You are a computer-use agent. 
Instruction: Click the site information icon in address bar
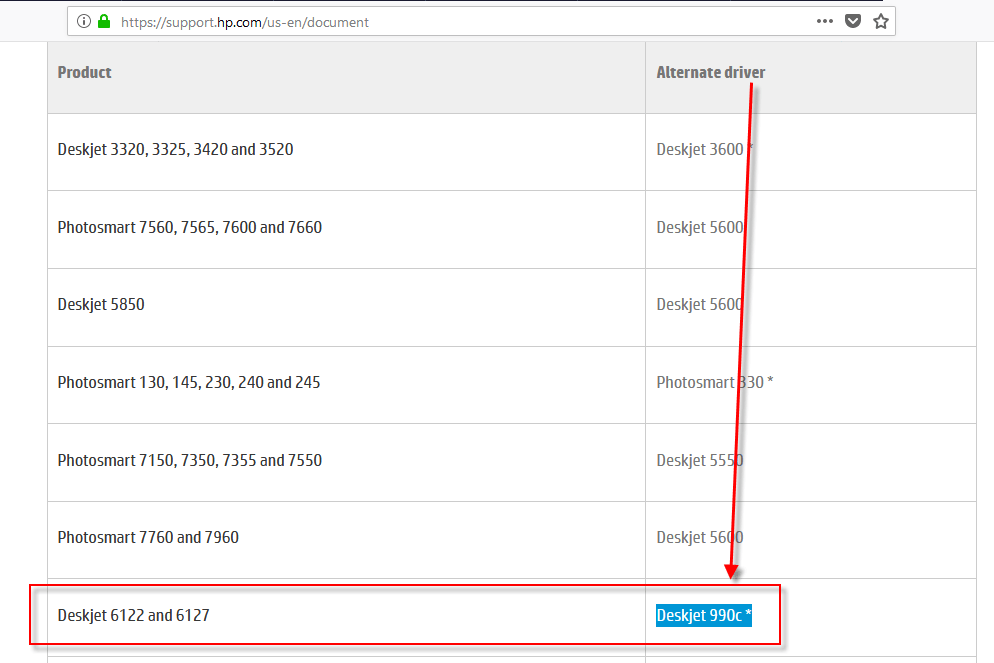(83, 21)
